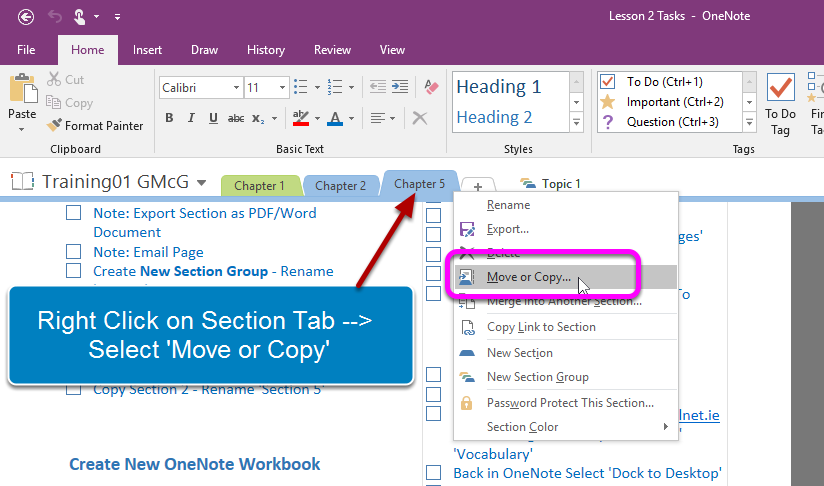The image size is (824, 486).
Task: Click the Cut scissors button
Action: (x=65, y=79)
